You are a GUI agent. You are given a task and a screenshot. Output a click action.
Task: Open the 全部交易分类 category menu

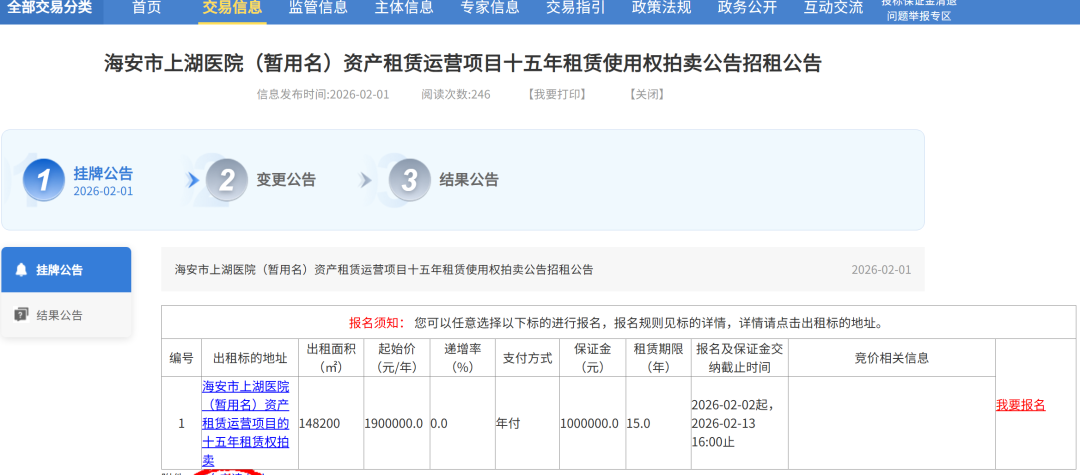[51, 9]
